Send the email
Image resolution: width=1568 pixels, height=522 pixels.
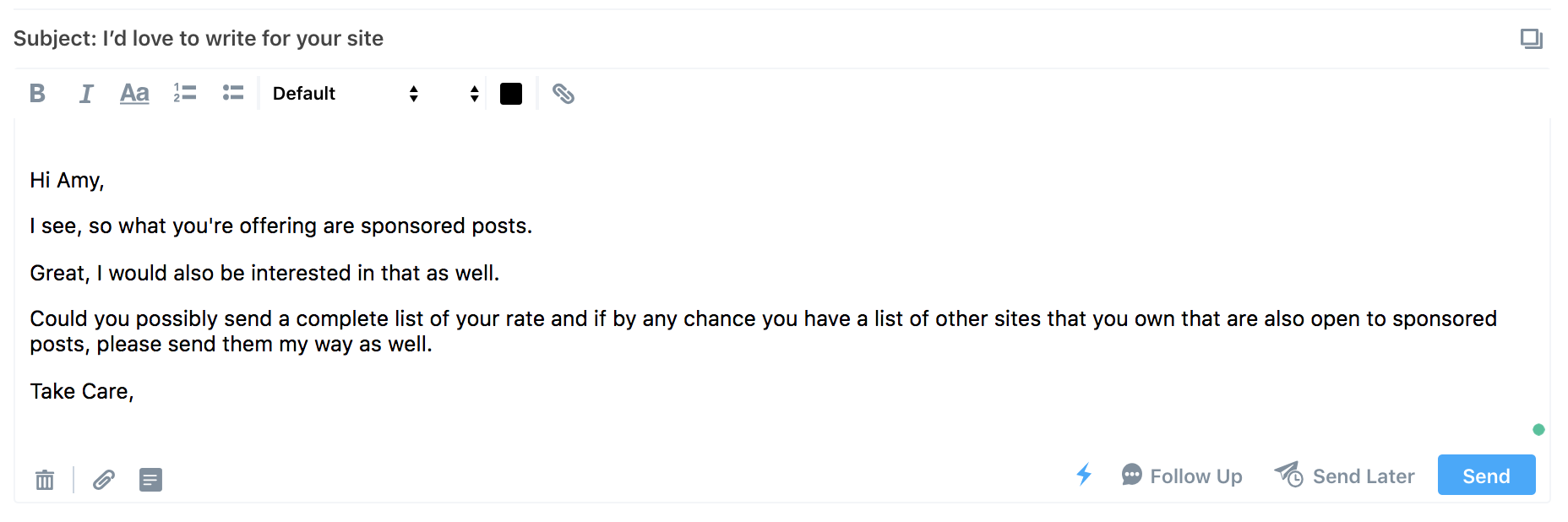[x=1486, y=476]
